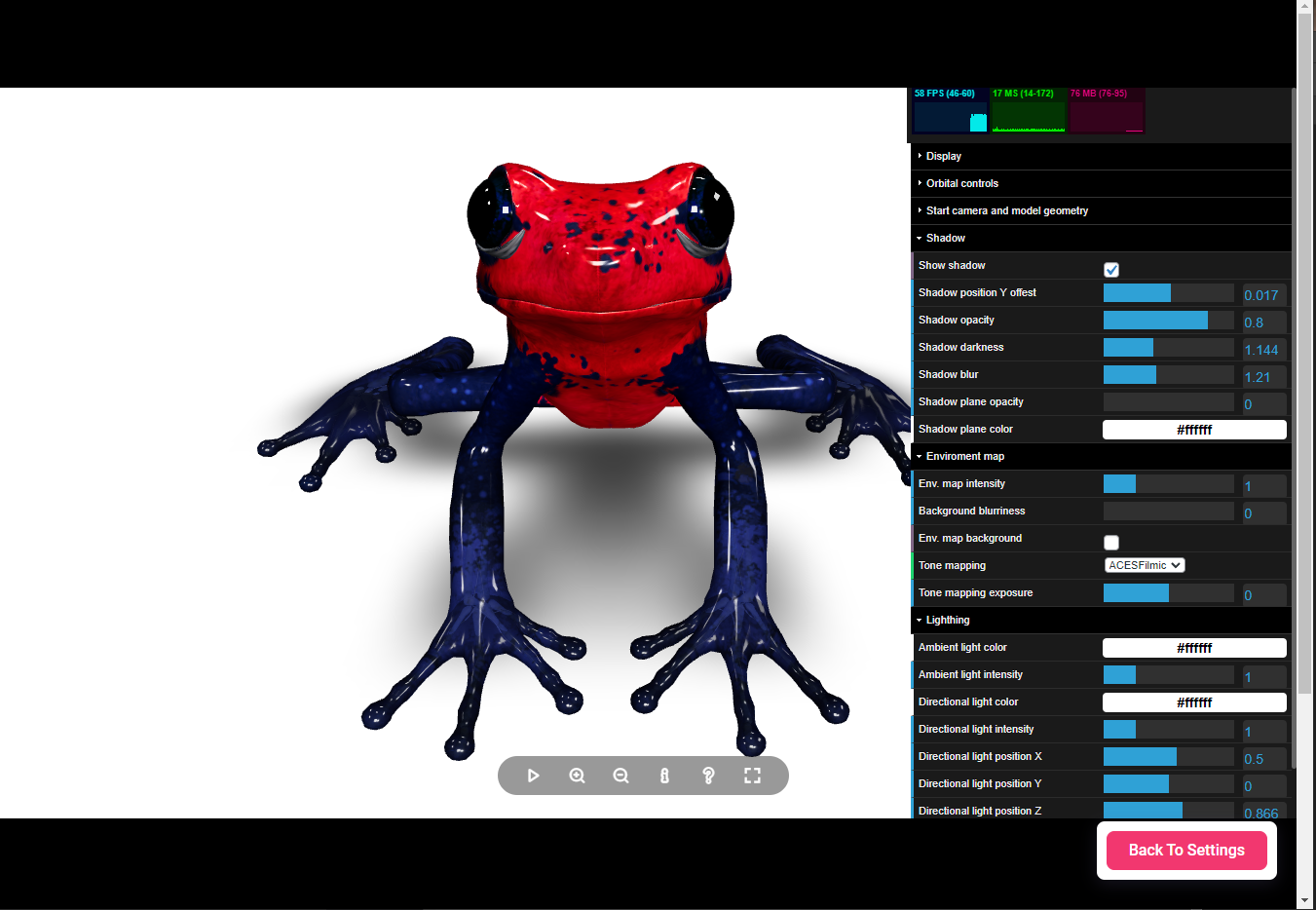Open the Tone mapping ACESFilmic dropdown
Viewport: 1316px width, 910px height.
pos(1145,565)
